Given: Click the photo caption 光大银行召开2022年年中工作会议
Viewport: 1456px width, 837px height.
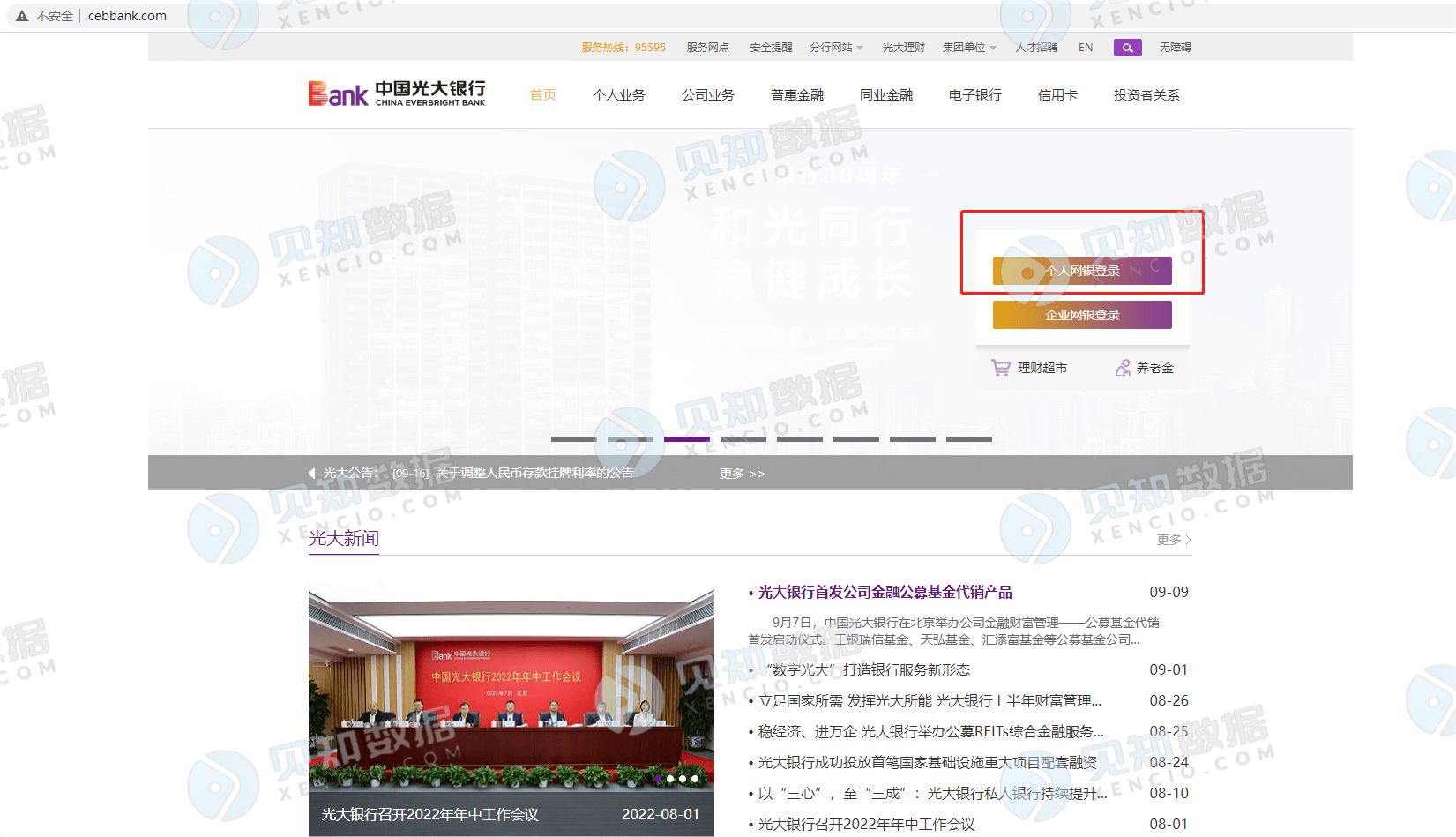Looking at the screenshot, I should 430,814.
